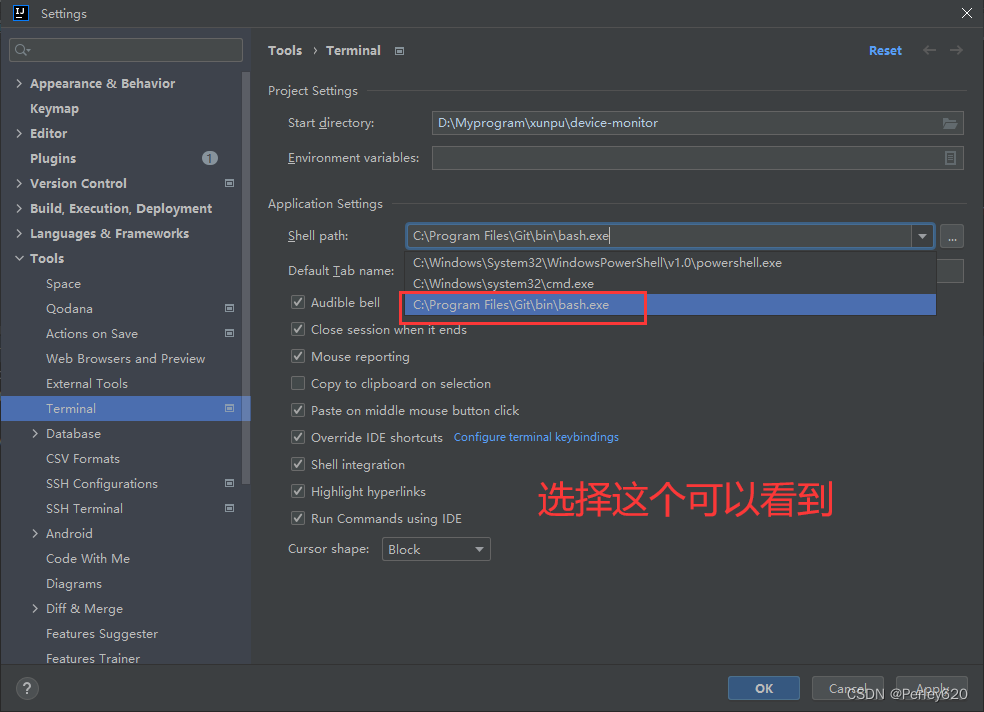The width and height of the screenshot is (984, 712).
Task: Open Configure terminal keybindings link
Action: point(536,437)
